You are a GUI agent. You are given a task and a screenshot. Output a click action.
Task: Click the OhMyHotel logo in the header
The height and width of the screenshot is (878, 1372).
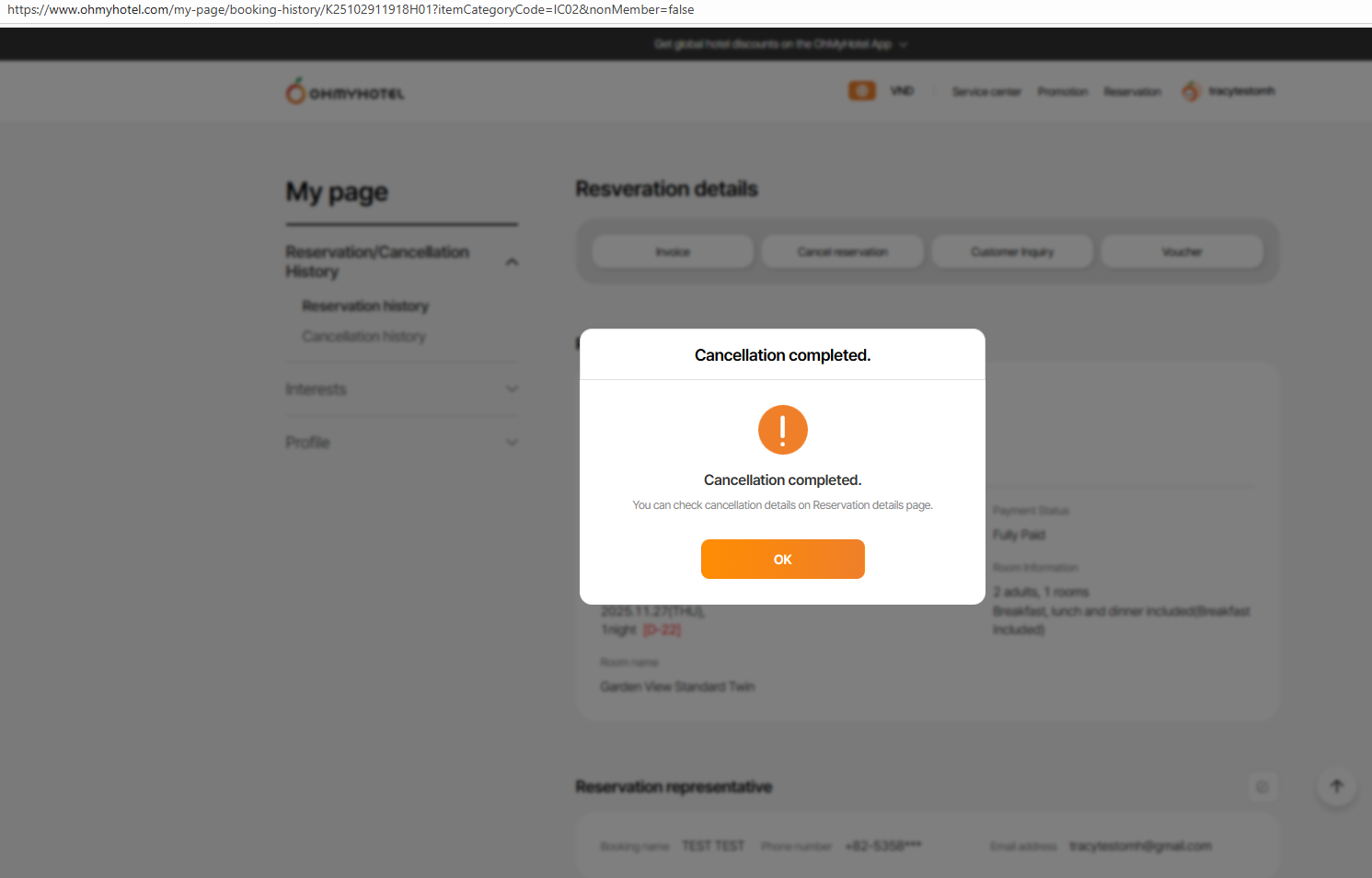[345, 91]
